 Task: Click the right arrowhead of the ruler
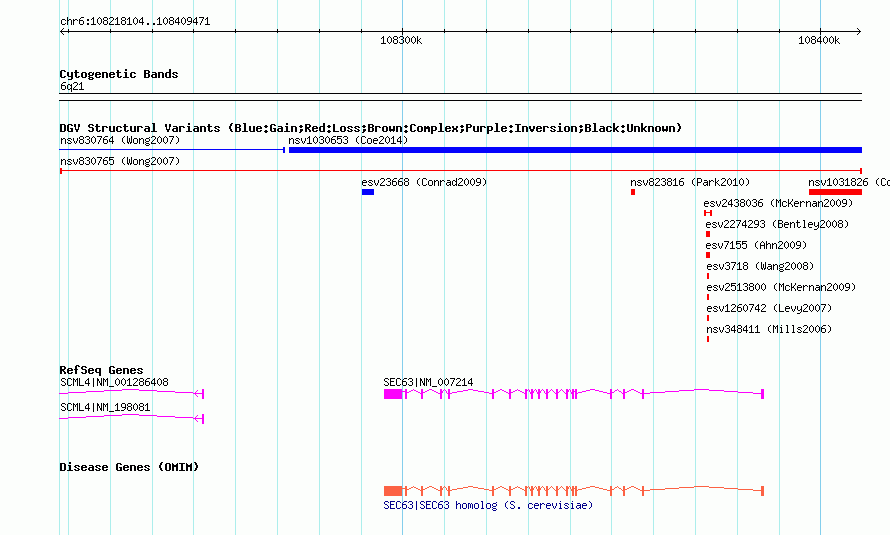[x=858, y=32]
